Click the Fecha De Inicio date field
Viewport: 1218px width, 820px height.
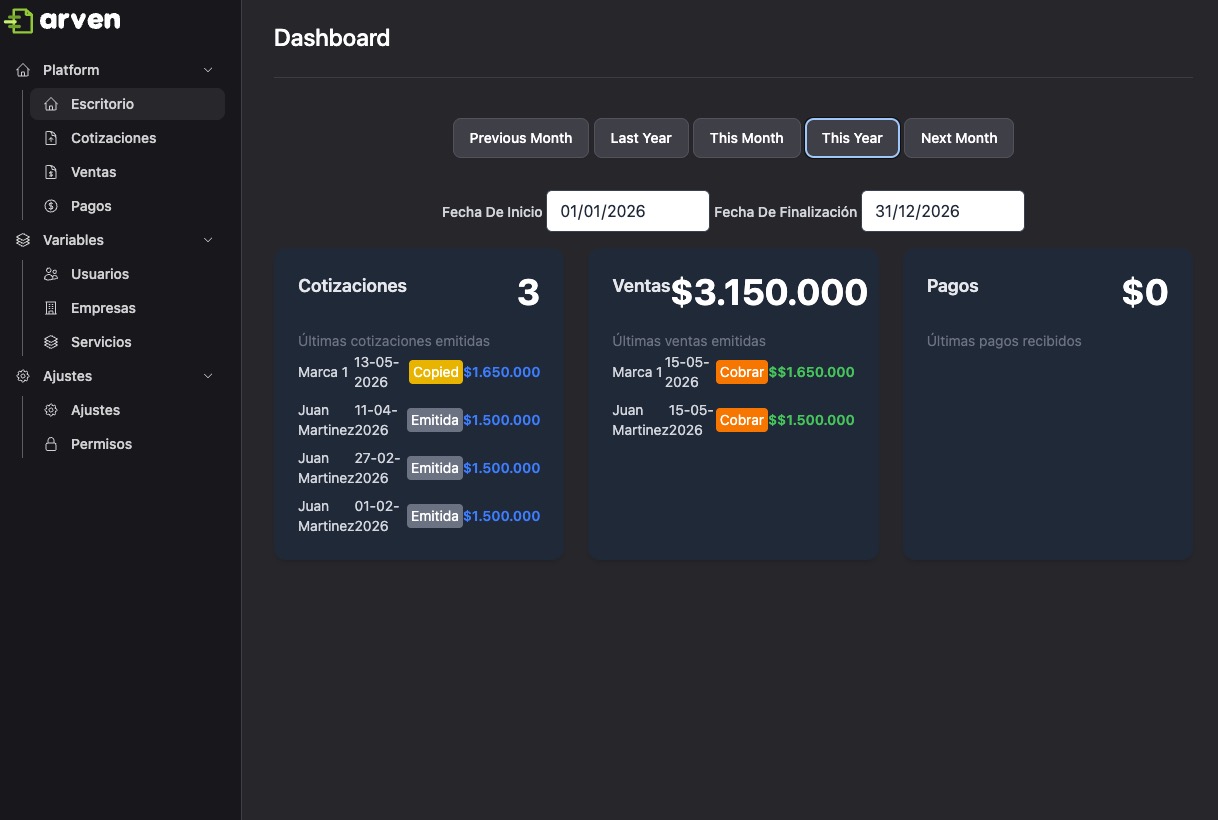pyautogui.click(x=628, y=211)
